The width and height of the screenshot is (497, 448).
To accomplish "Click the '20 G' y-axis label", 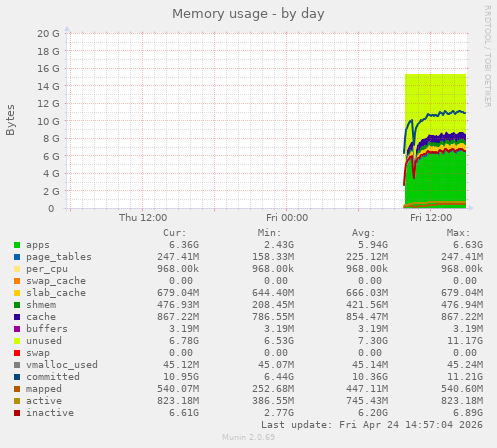I will tap(48, 33).
